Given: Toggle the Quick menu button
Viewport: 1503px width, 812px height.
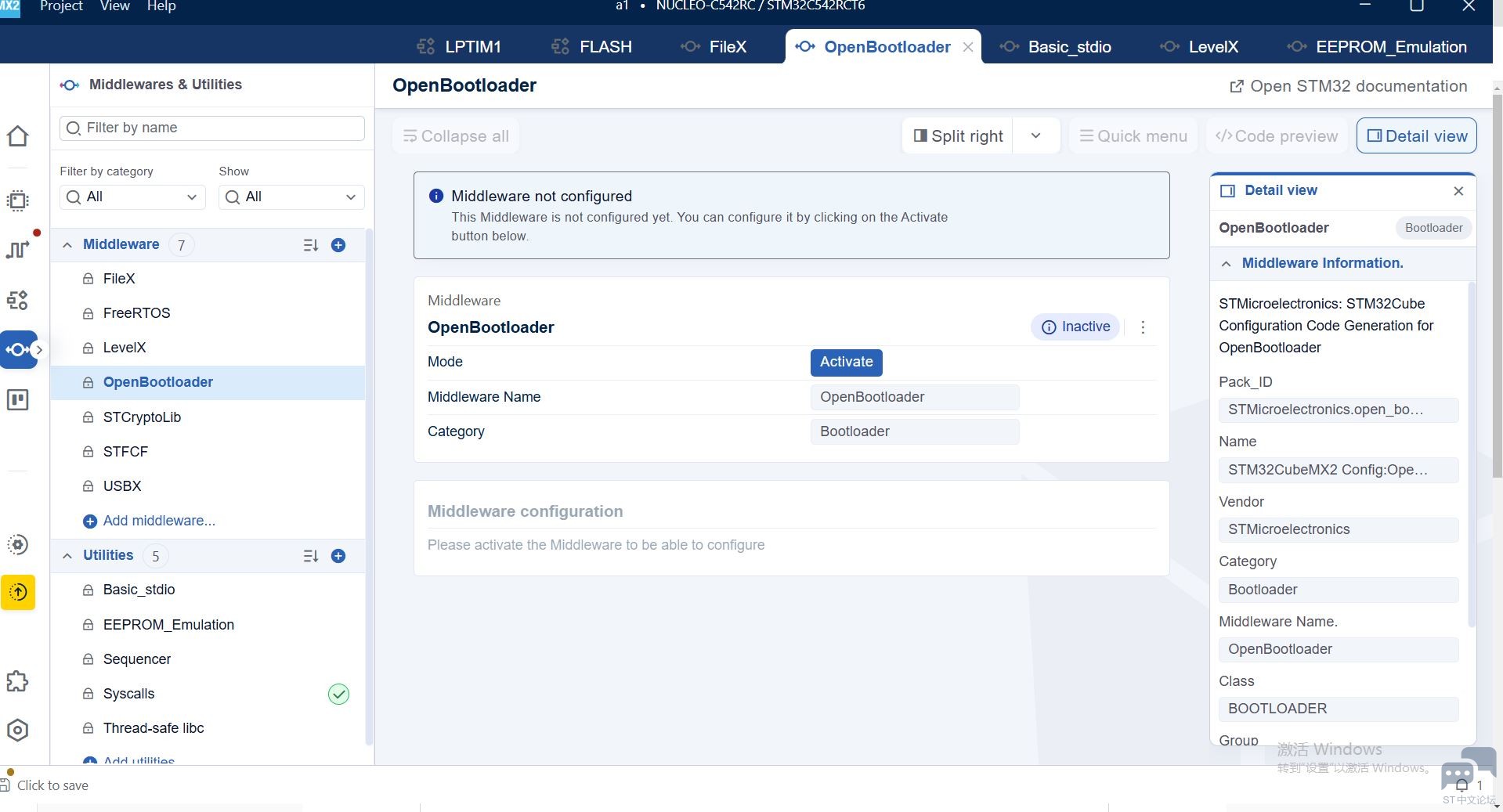Looking at the screenshot, I should [1133, 136].
